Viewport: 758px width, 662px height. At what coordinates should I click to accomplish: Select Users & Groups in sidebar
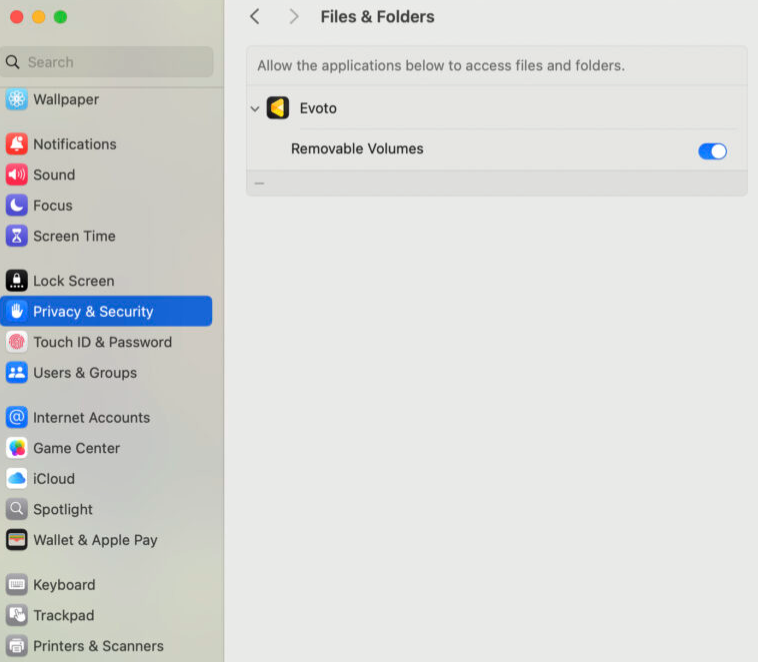coord(84,373)
